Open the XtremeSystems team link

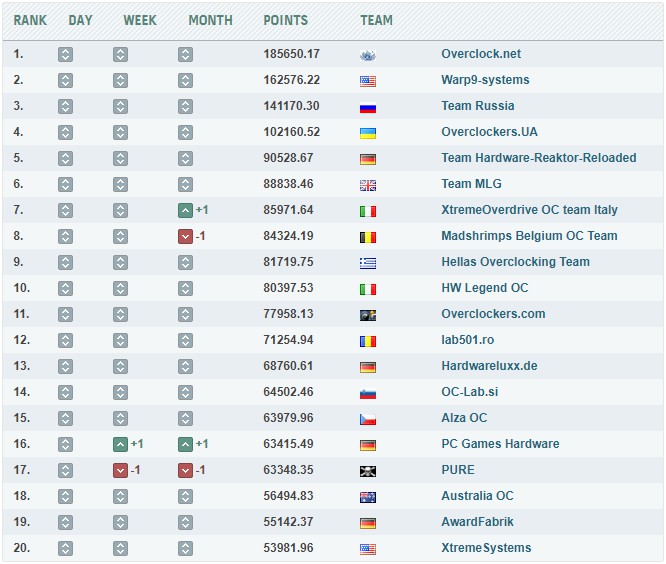486,548
